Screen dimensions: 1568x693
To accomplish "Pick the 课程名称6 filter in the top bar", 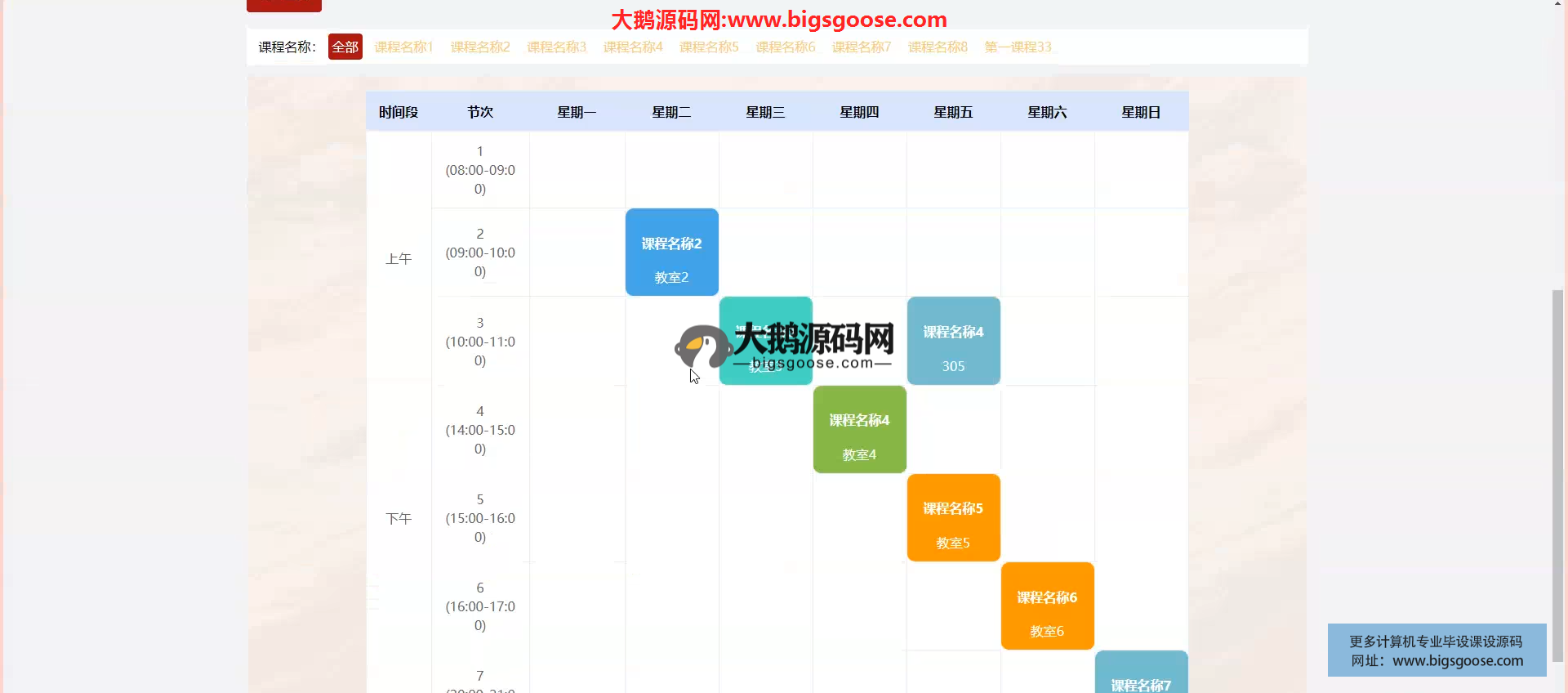I will [x=785, y=47].
